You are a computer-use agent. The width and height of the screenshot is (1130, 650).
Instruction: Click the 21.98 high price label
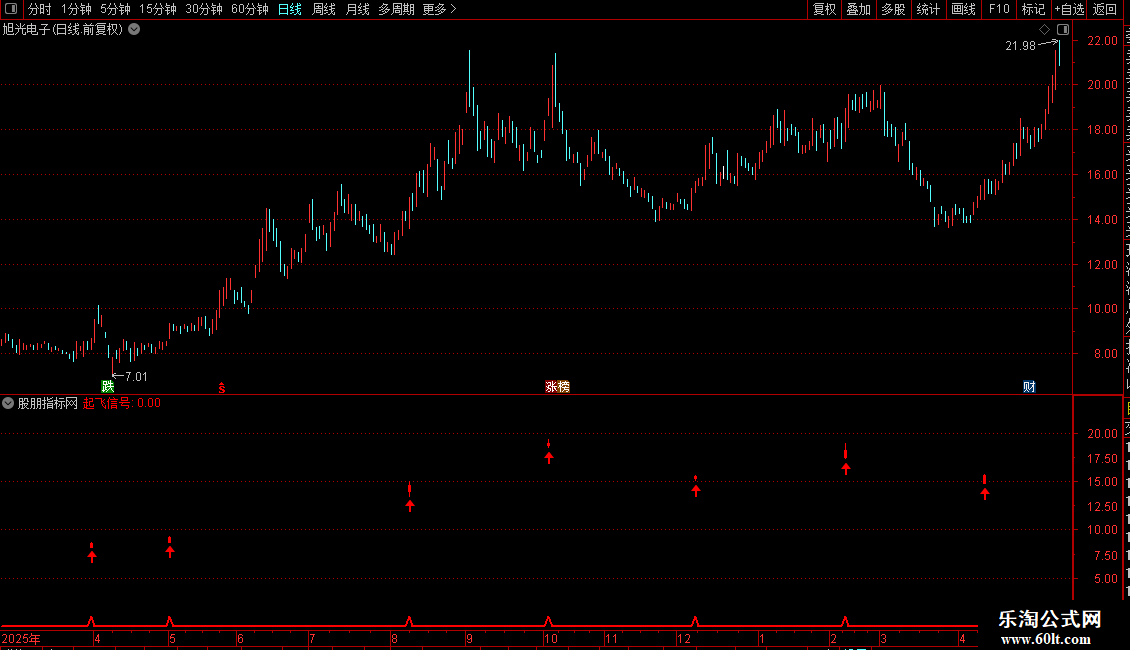pos(1020,45)
